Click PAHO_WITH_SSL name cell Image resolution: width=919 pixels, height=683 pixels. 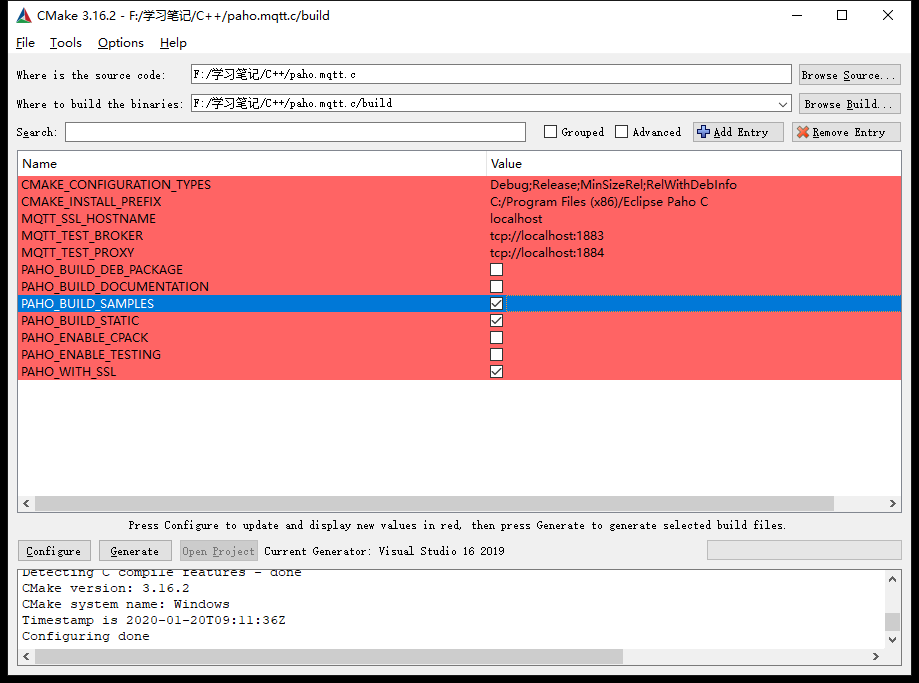(x=69, y=372)
